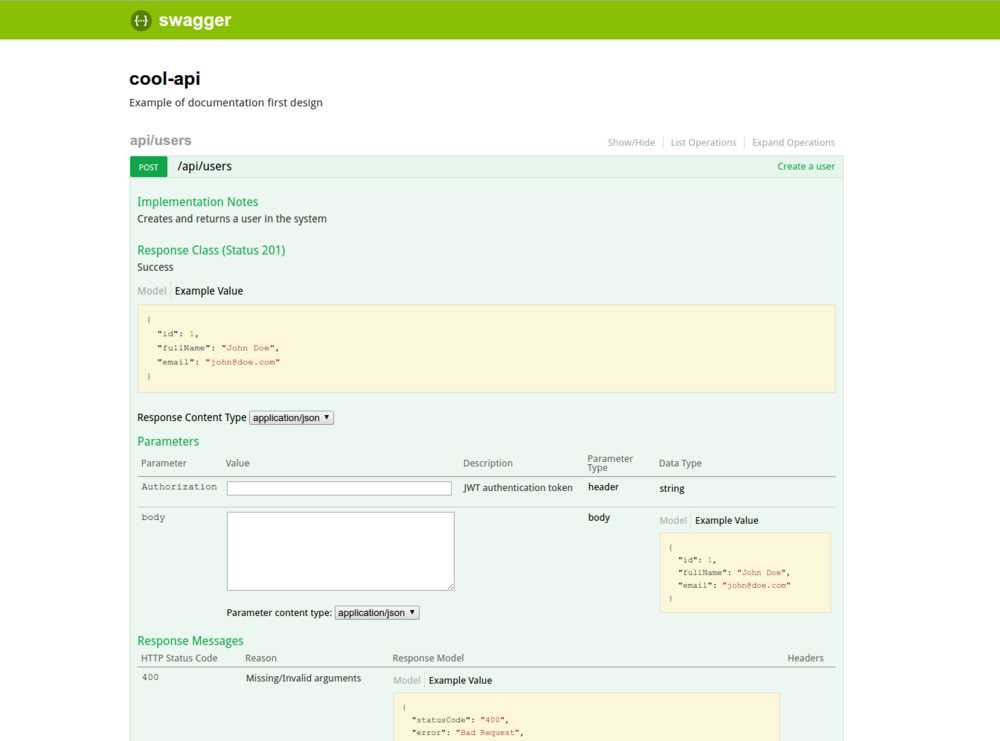Viewport: 1000px width, 741px height.
Task: Click 'JWT authentication token' description
Action: 518,488
